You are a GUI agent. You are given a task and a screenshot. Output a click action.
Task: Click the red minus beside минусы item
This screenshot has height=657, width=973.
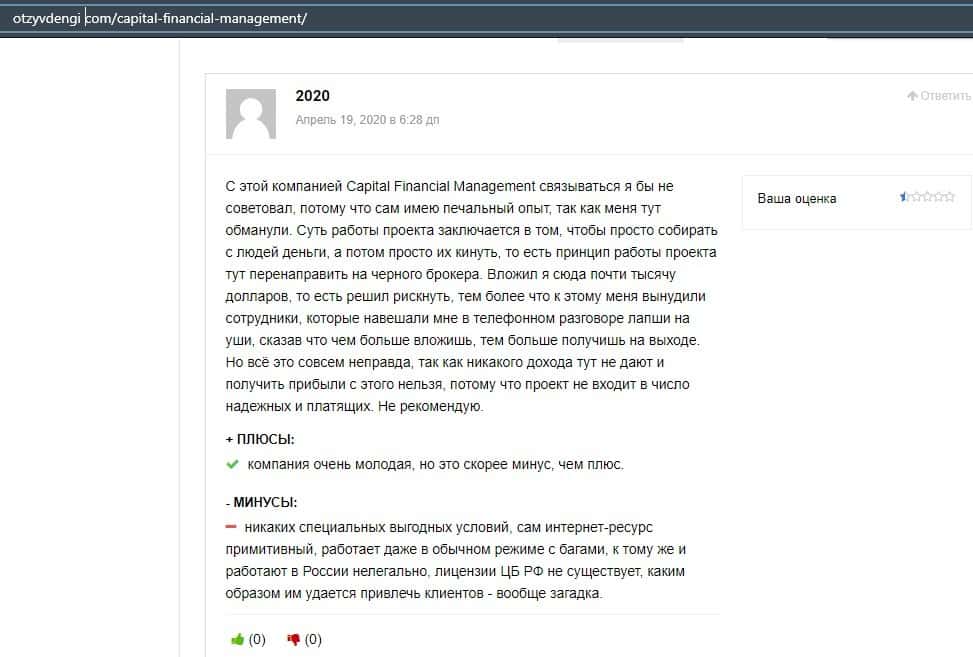point(231,527)
